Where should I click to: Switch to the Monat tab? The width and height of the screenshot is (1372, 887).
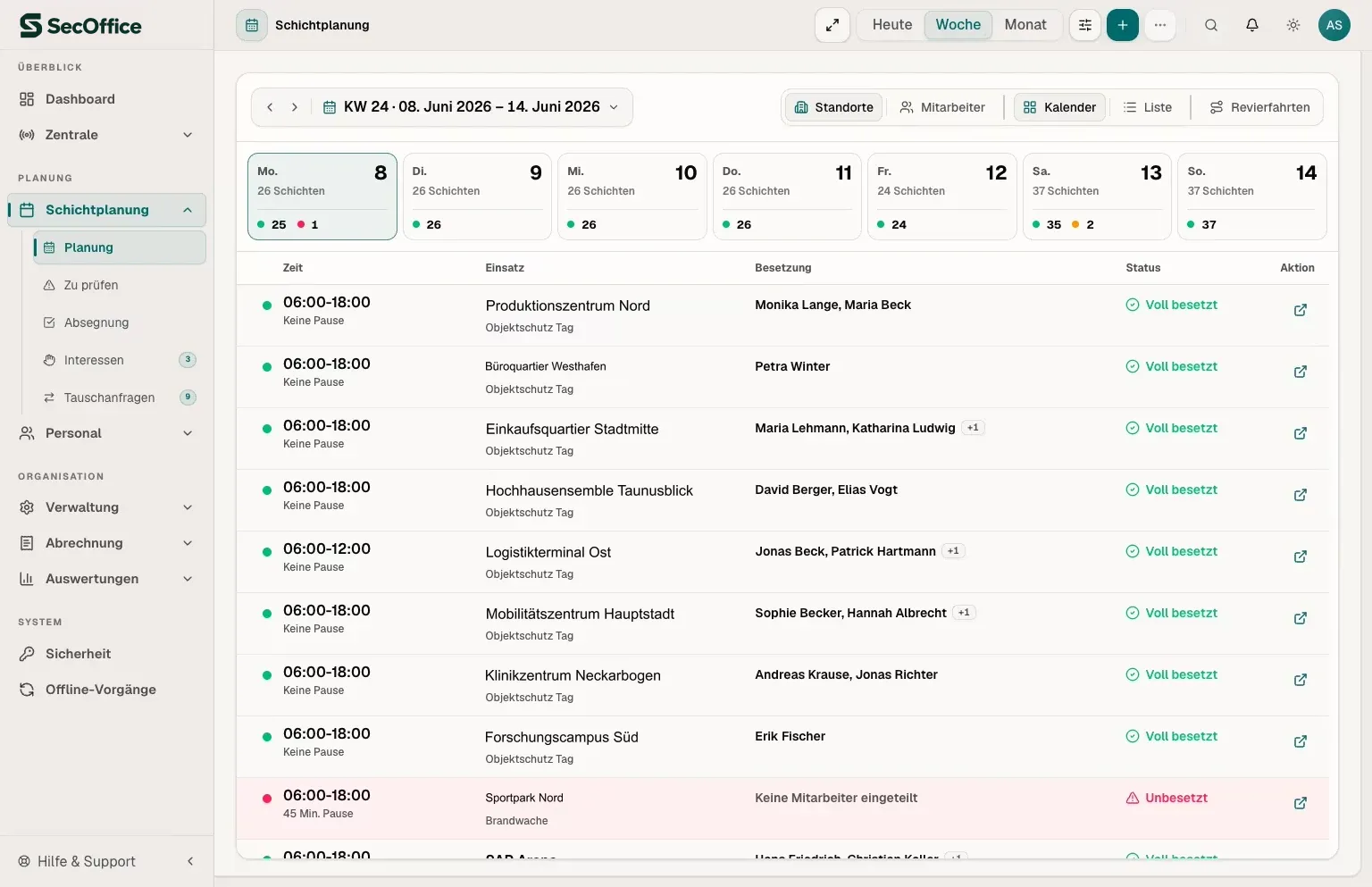1025,25
